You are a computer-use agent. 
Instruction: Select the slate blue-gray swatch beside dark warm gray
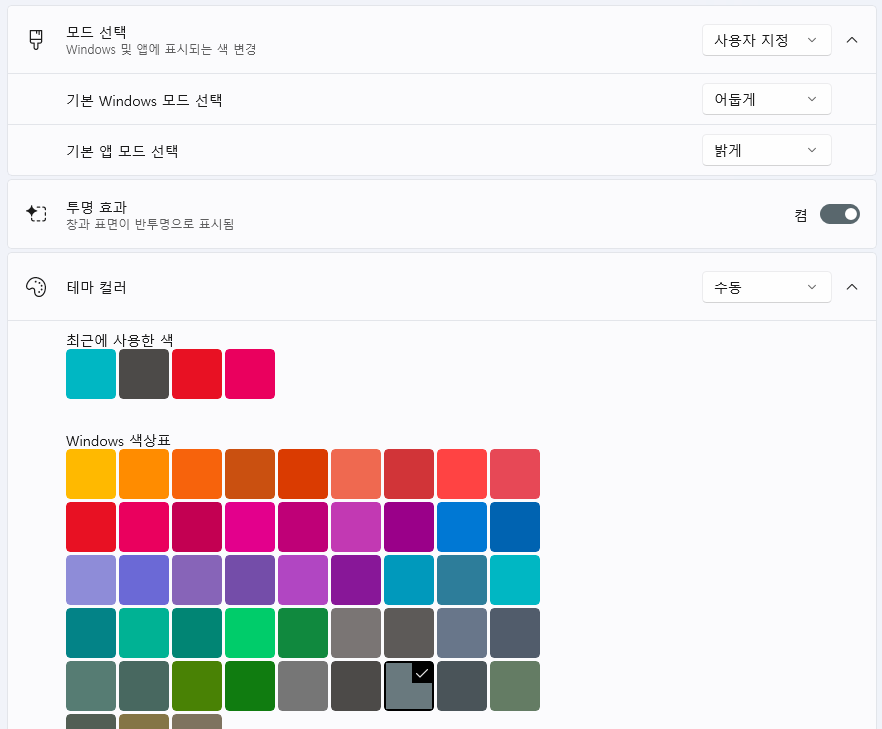[x=462, y=633]
